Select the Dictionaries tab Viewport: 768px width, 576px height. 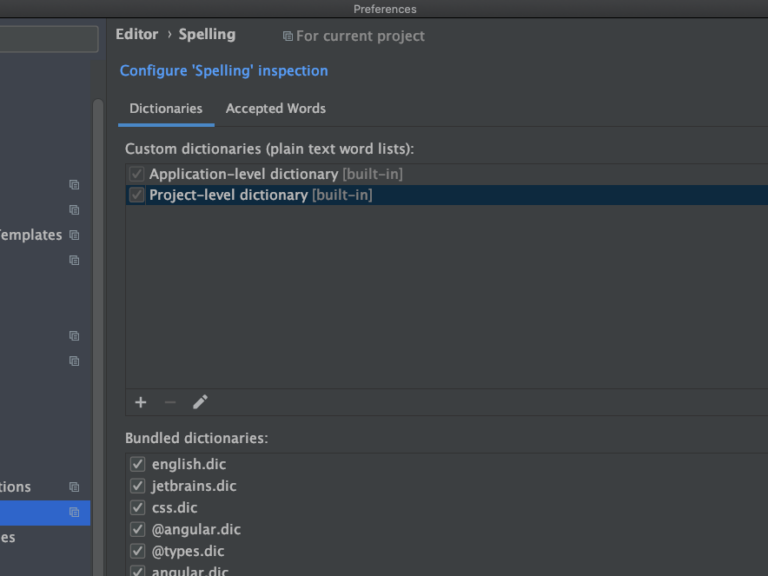(166, 108)
